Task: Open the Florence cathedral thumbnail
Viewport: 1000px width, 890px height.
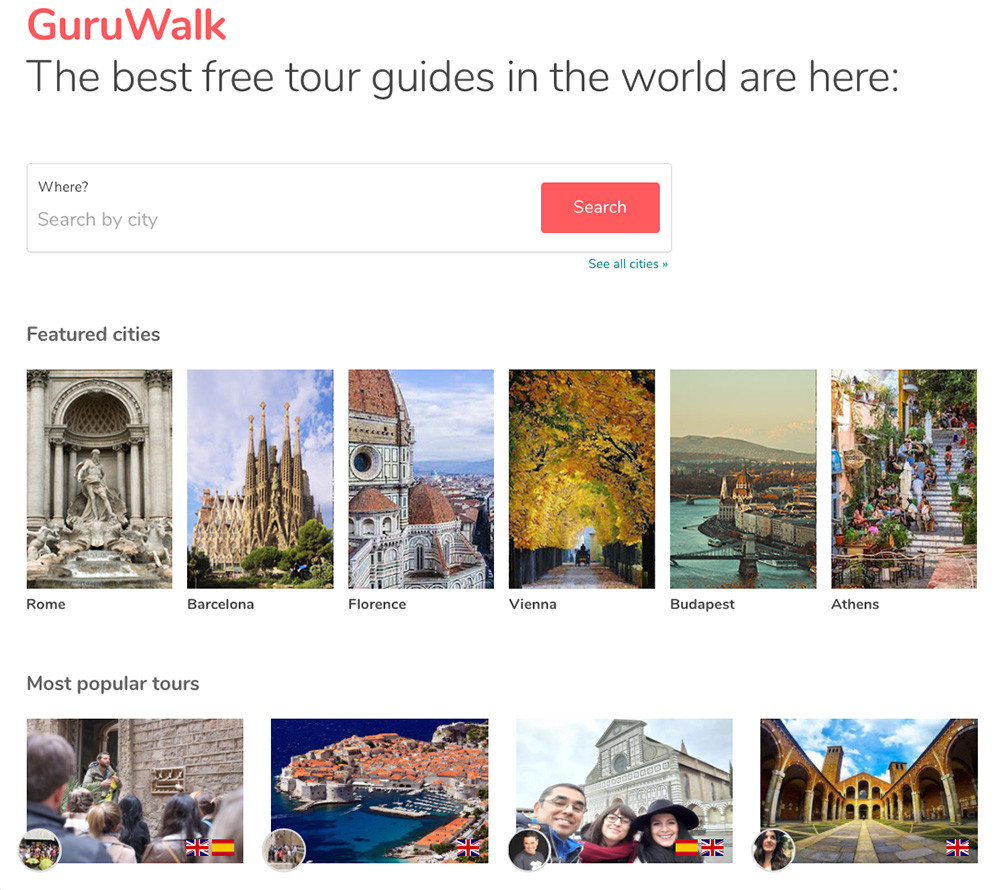Action: pos(421,479)
